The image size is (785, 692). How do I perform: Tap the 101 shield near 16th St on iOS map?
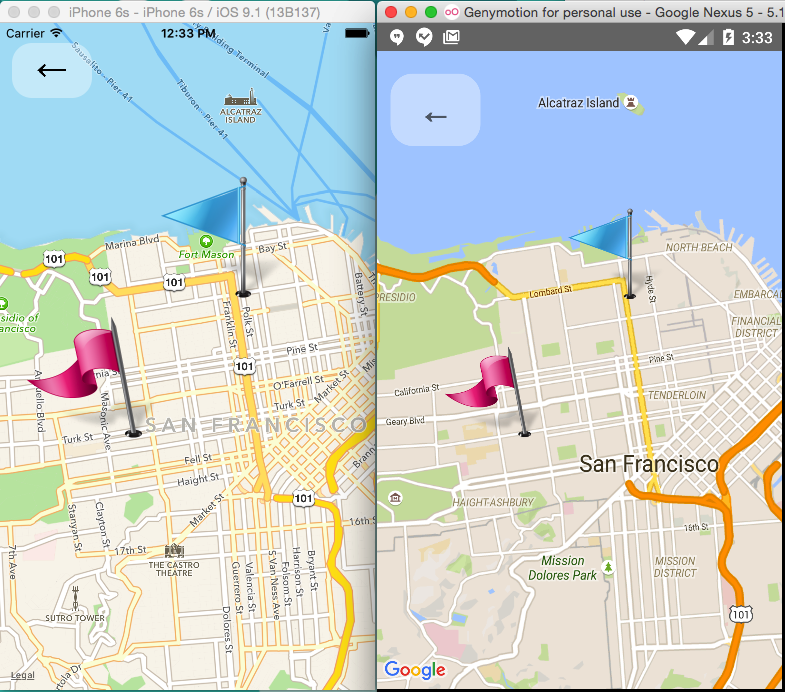tap(303, 499)
